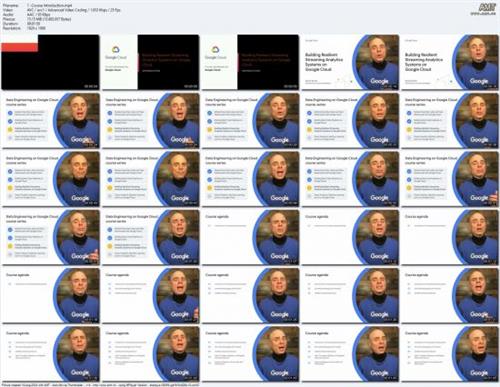Click the timestamp on the first black thumbnail
500x387 pixels.
91,87
